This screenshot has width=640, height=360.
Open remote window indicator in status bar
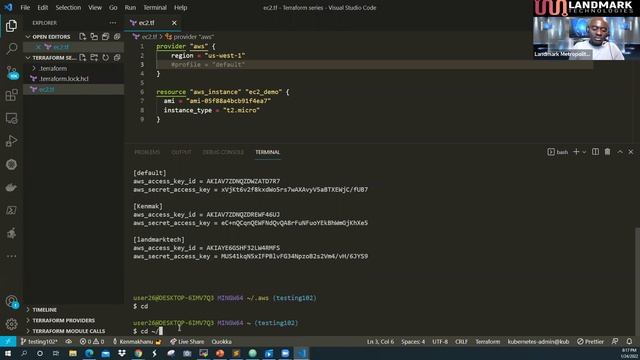tap(8, 342)
